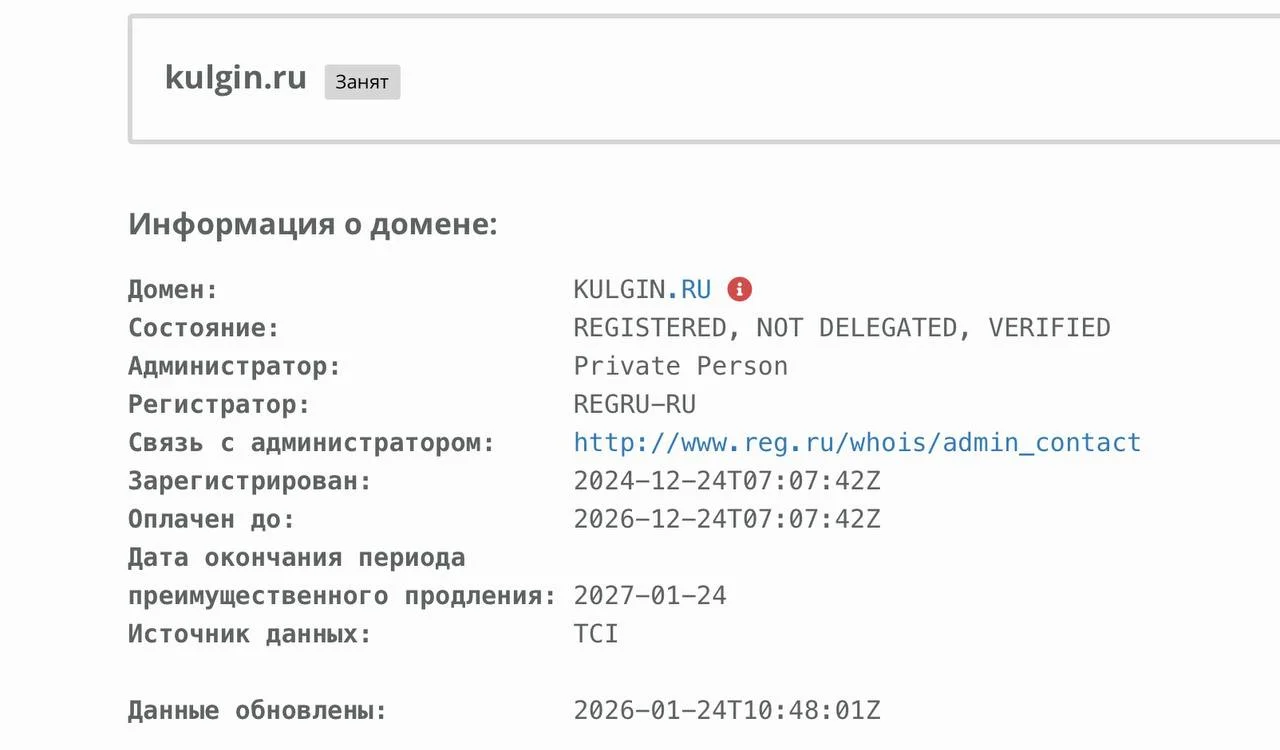Click the red info icon beside KULGIN.RU

click(x=739, y=290)
